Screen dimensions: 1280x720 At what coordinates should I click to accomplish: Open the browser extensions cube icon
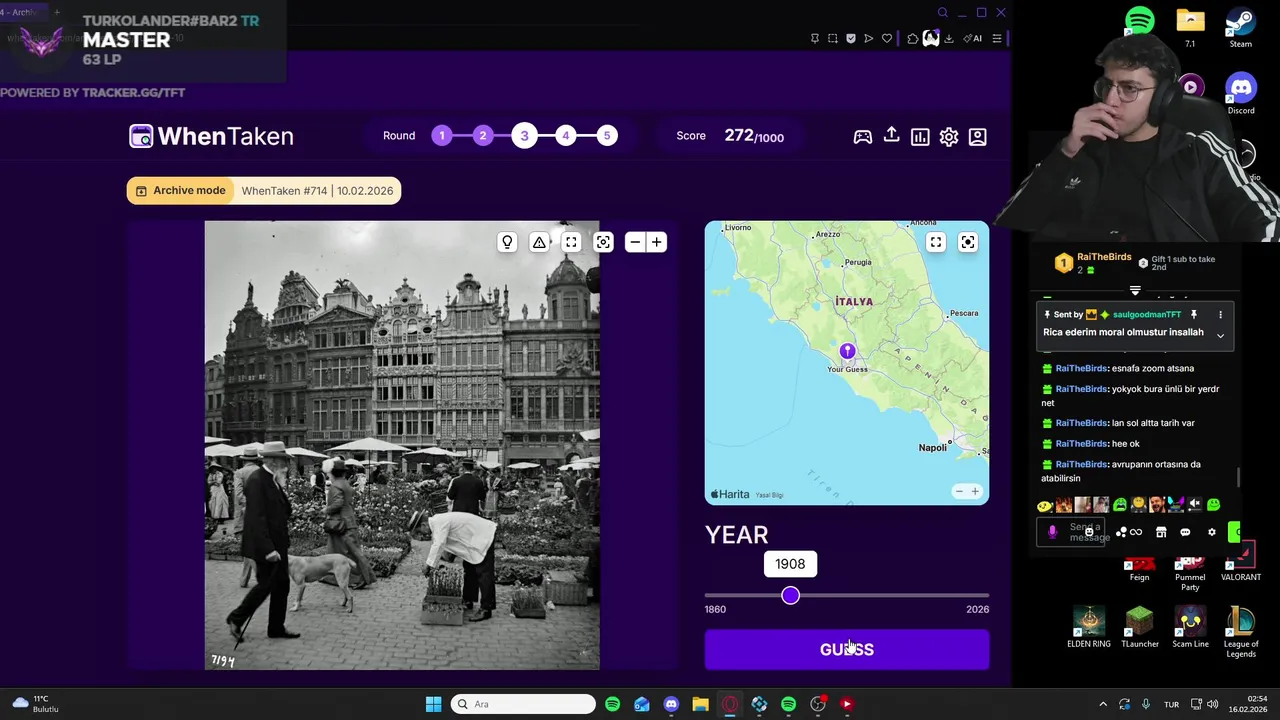click(913, 39)
